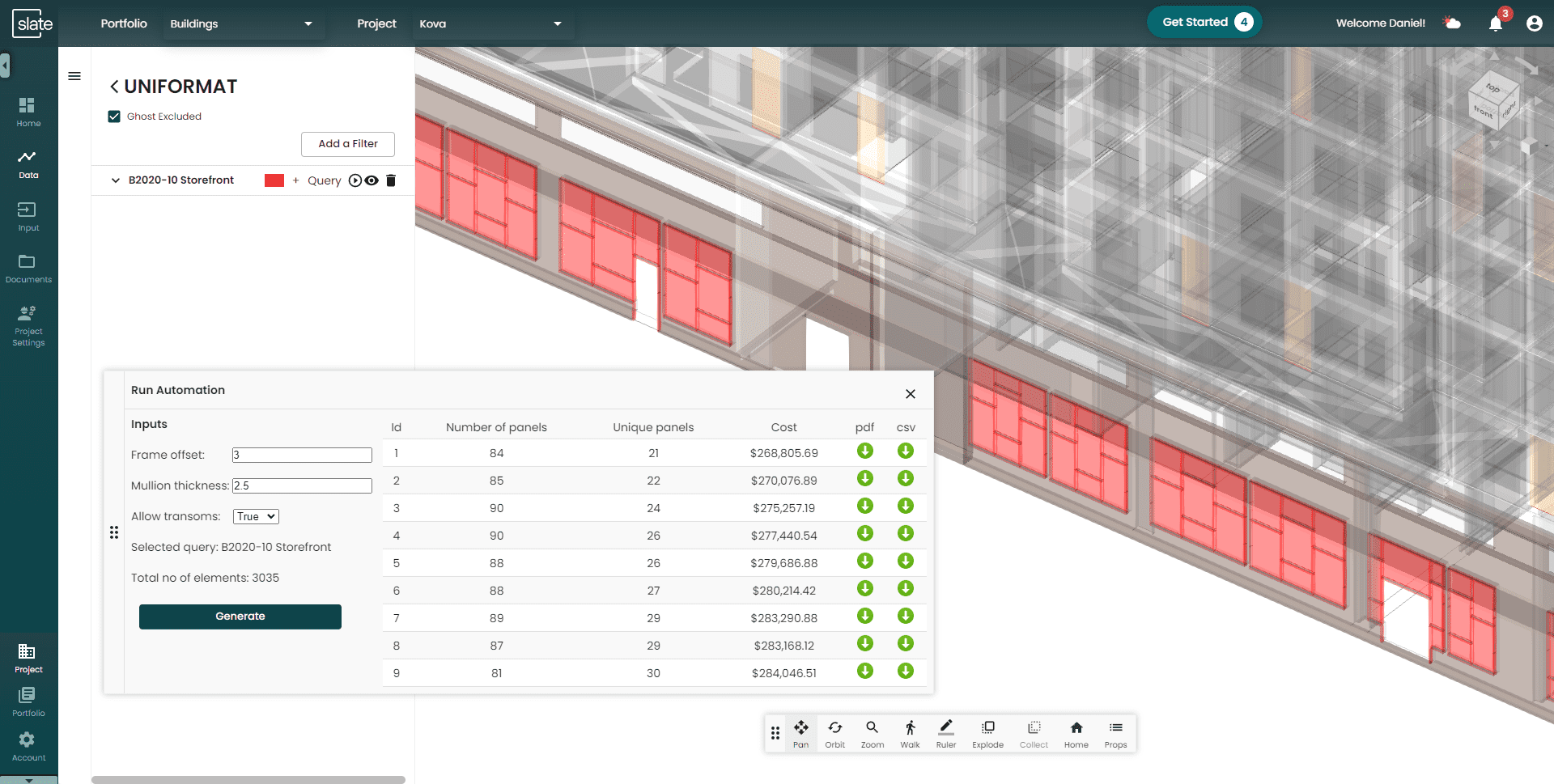Select the Ruler tool

pyautogui.click(x=946, y=733)
